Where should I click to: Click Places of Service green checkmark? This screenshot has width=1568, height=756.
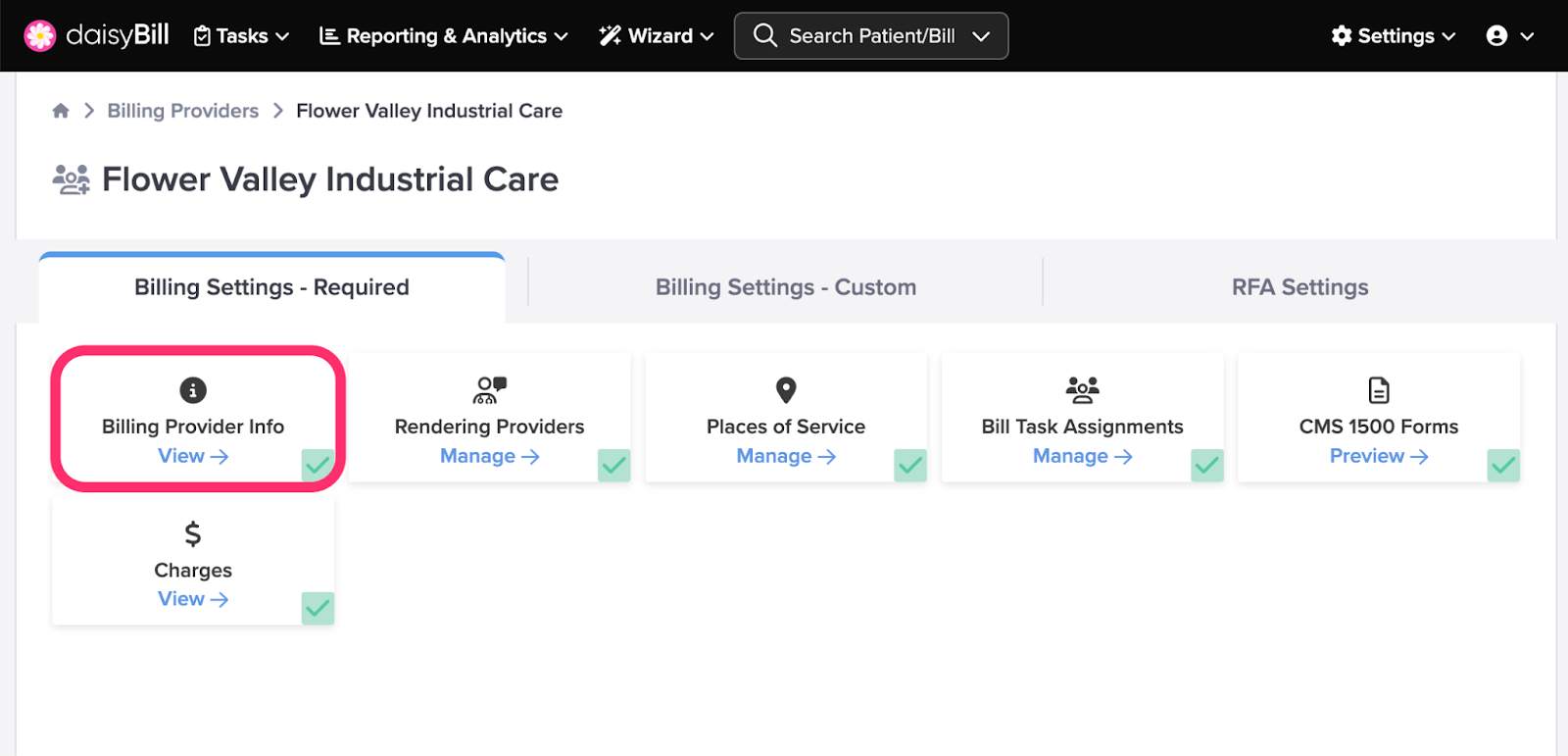(910, 465)
